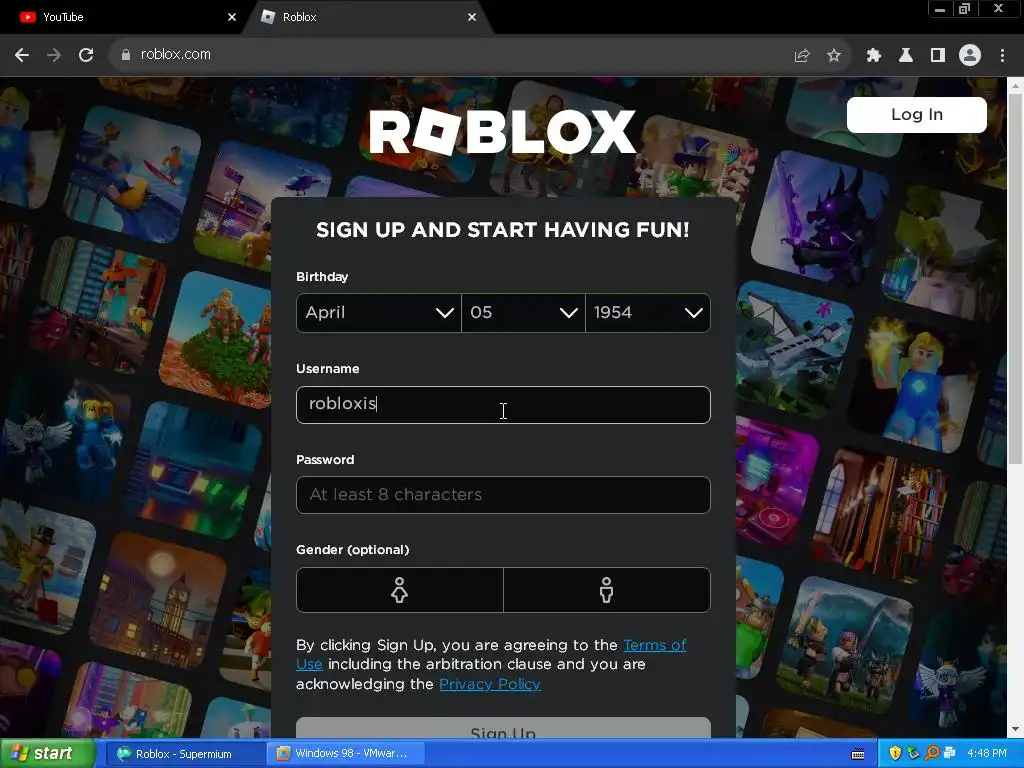The height and width of the screenshot is (768, 1024).
Task: Open the Privacy Policy link
Action: pos(490,684)
